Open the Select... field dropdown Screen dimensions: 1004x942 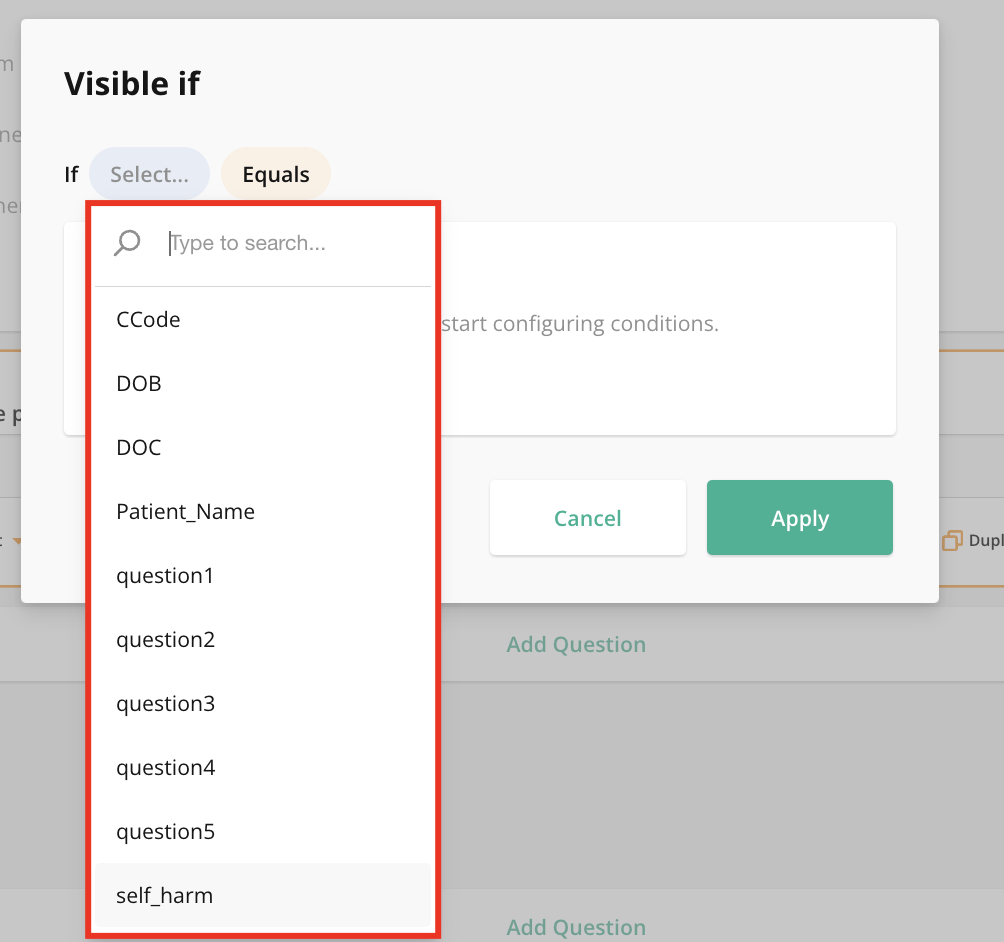pos(149,173)
